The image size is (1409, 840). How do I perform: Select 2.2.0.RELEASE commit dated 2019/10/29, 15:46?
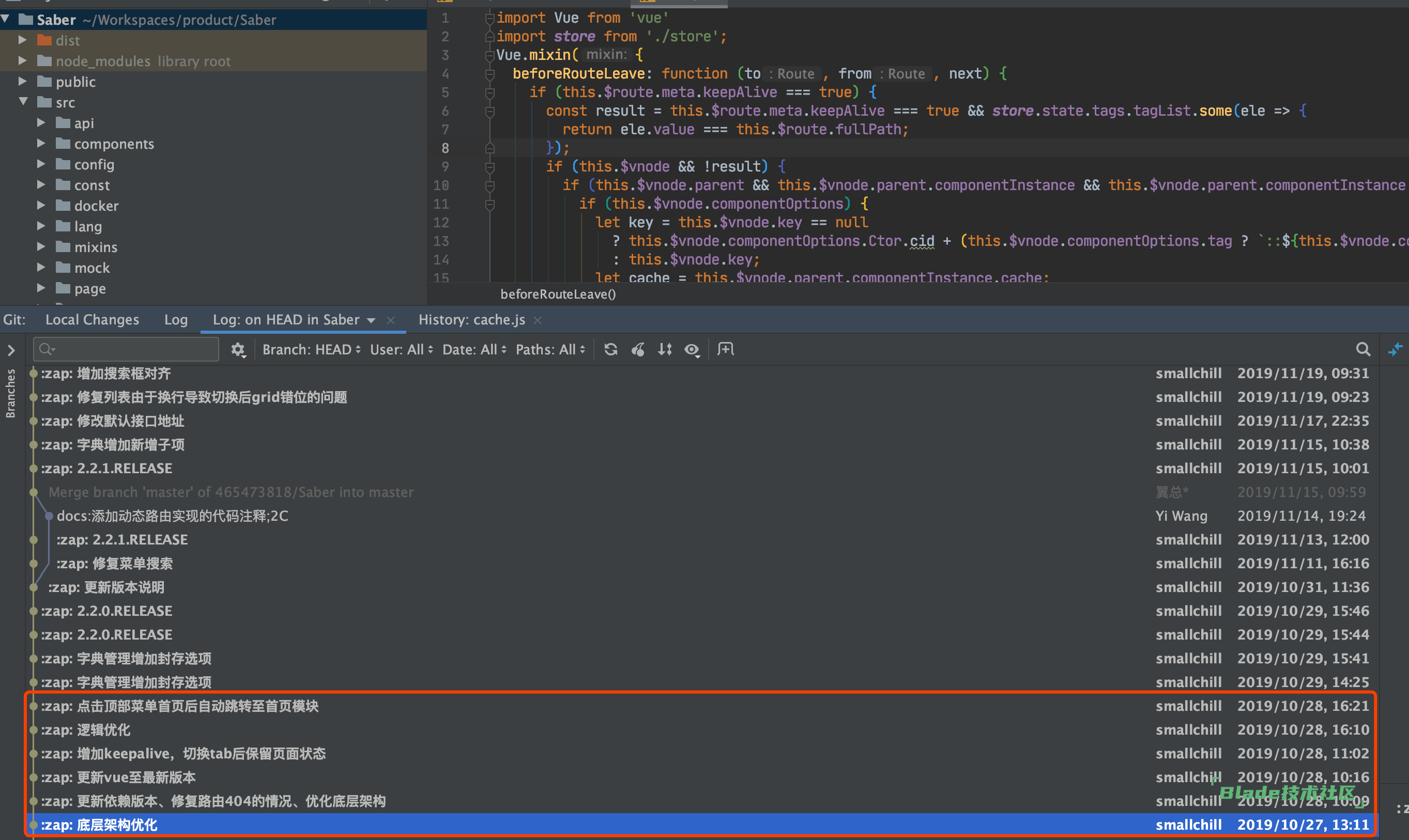(702, 611)
